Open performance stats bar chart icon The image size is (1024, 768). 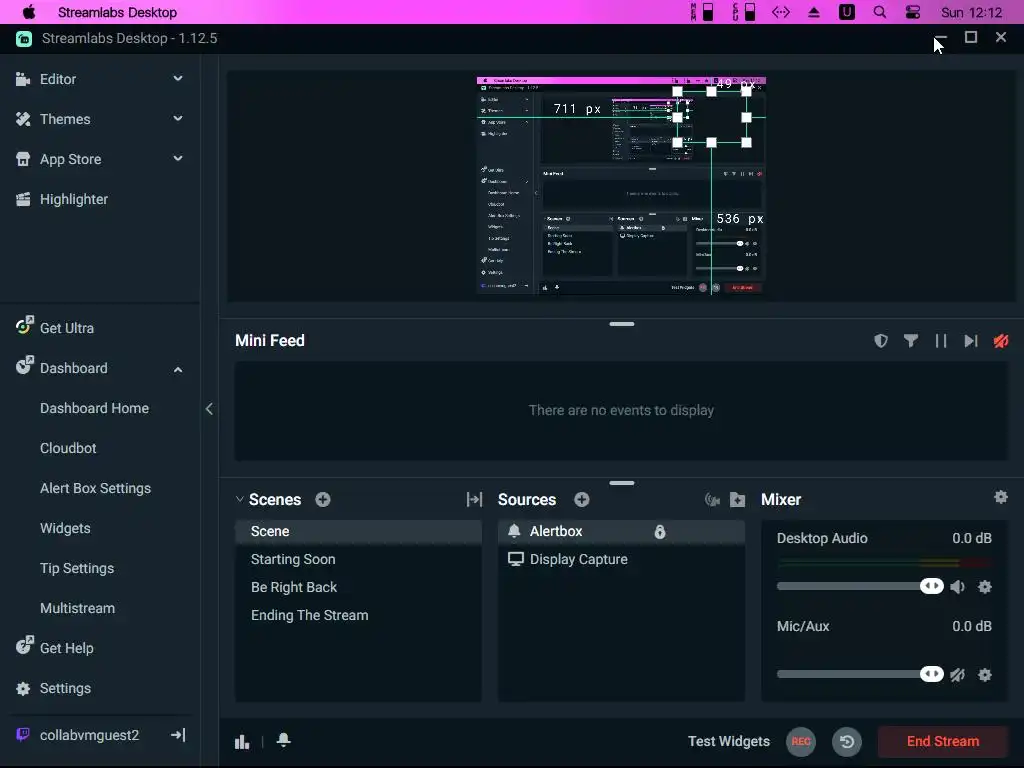point(242,741)
